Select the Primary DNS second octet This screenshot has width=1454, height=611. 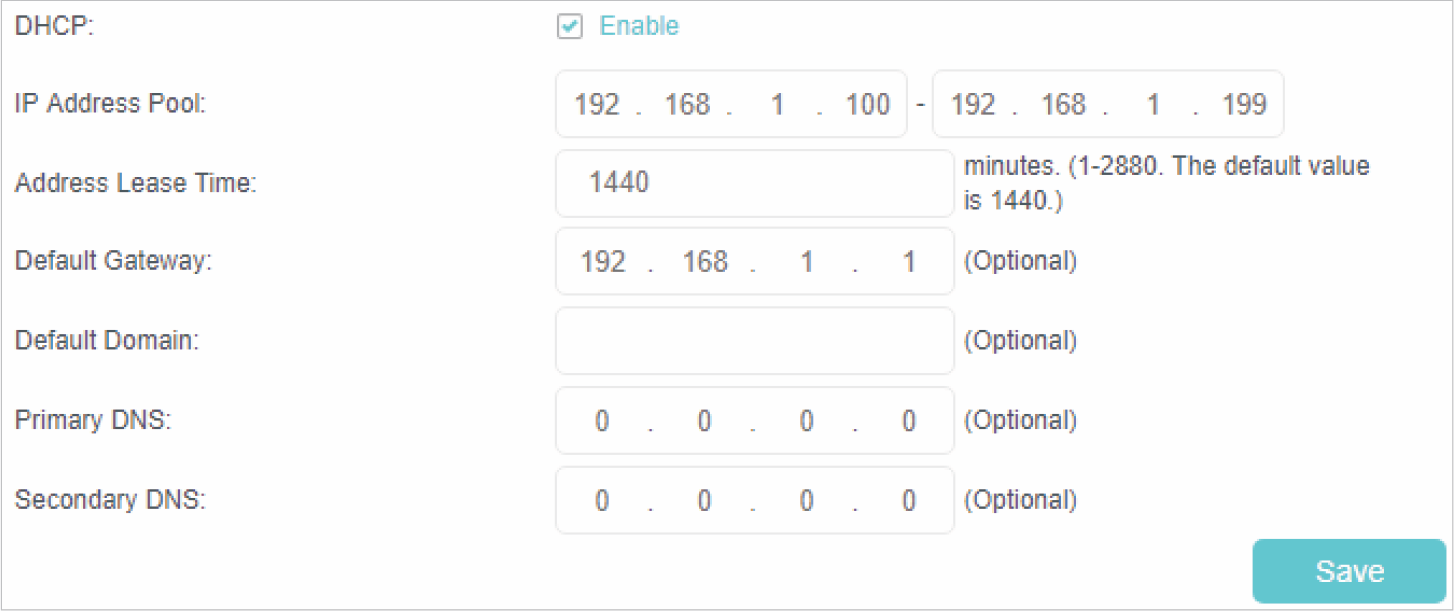(704, 421)
